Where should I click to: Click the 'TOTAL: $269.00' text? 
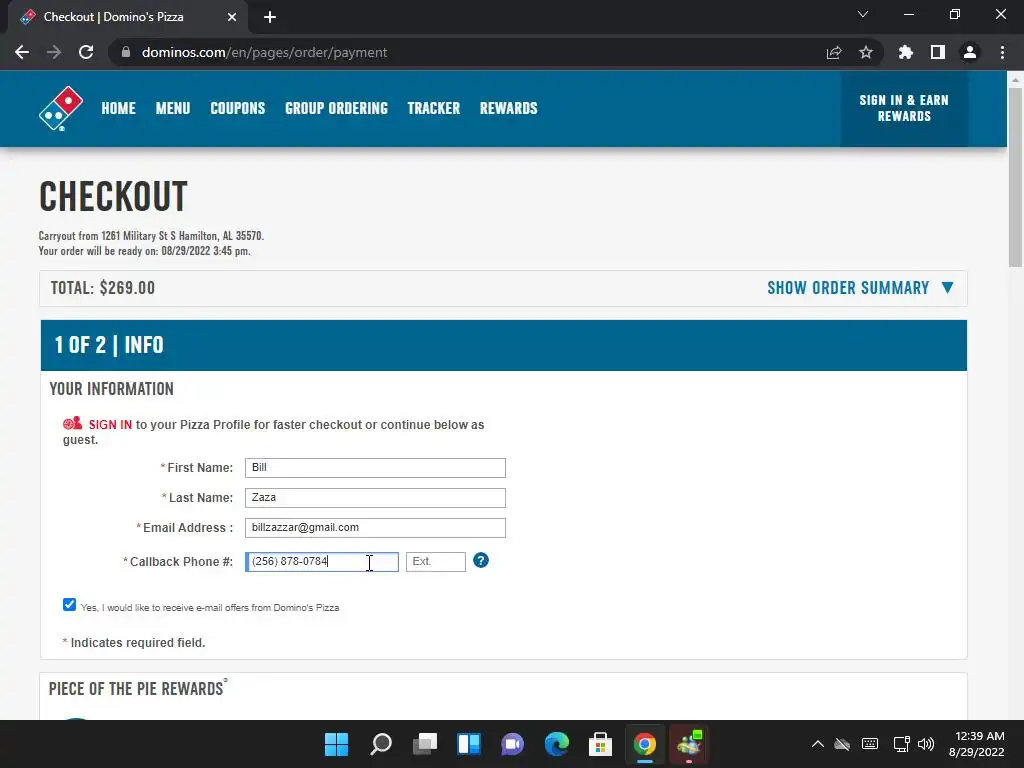click(103, 288)
